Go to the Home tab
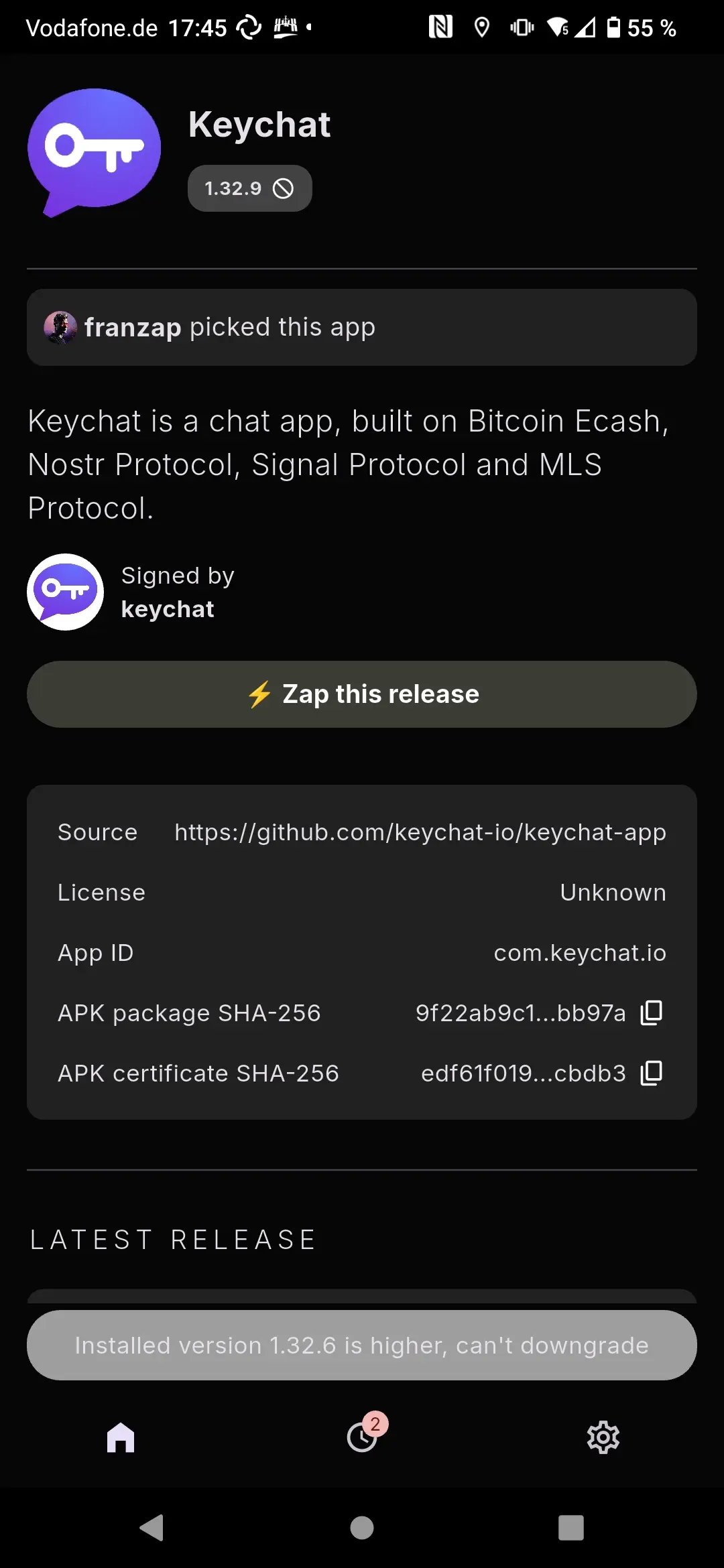Image resolution: width=724 pixels, height=1568 pixels. tap(121, 1437)
